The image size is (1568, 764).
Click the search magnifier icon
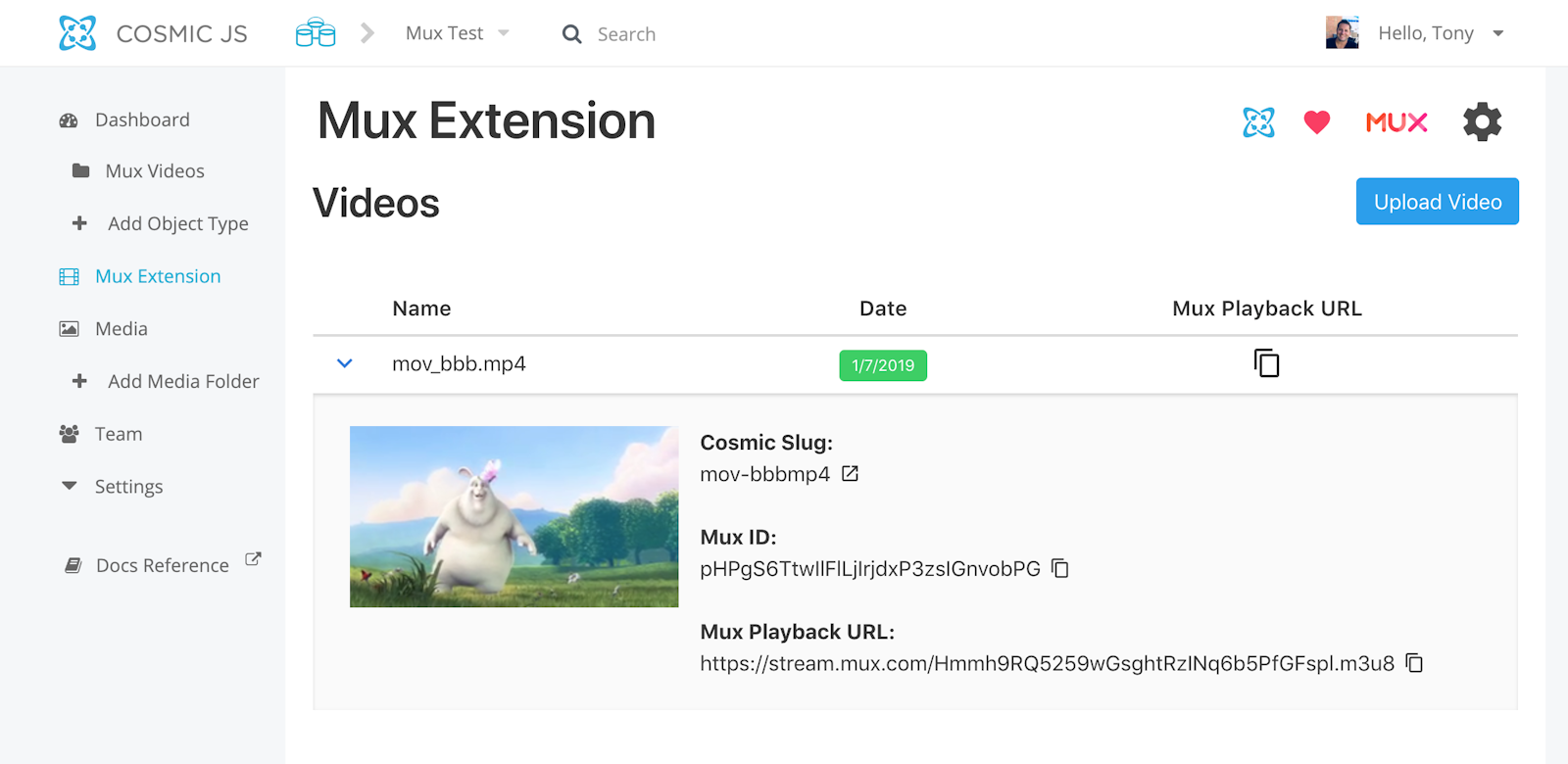pos(571,34)
